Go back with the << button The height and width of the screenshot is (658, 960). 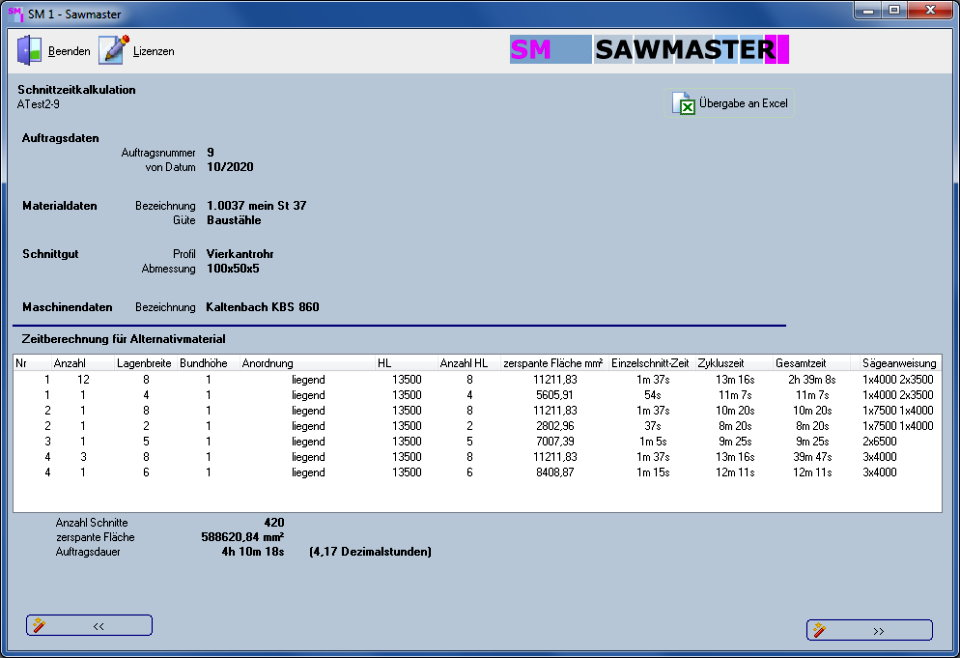[x=89, y=626]
